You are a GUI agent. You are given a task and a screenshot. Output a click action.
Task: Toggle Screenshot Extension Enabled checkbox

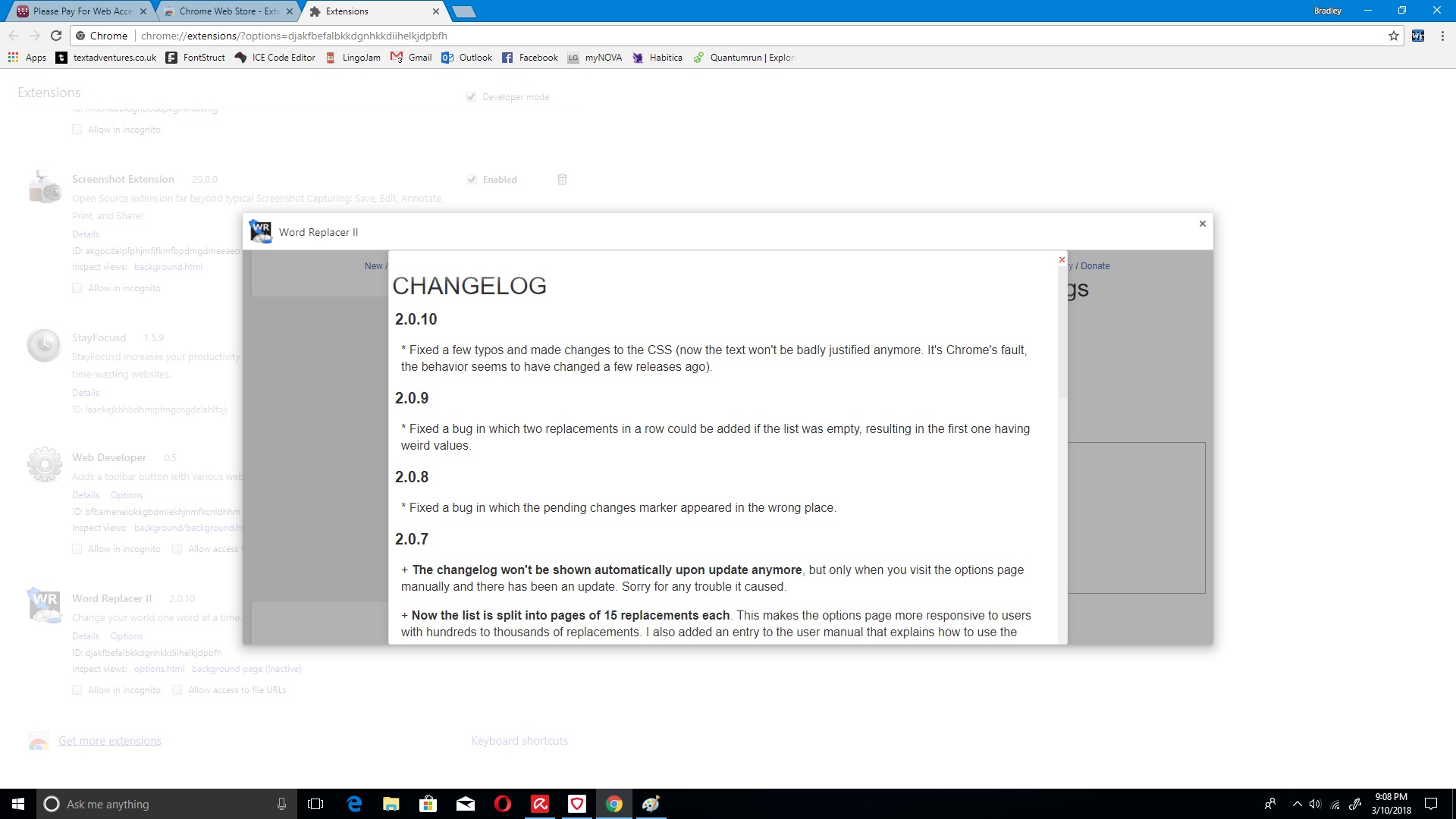pos(472,180)
